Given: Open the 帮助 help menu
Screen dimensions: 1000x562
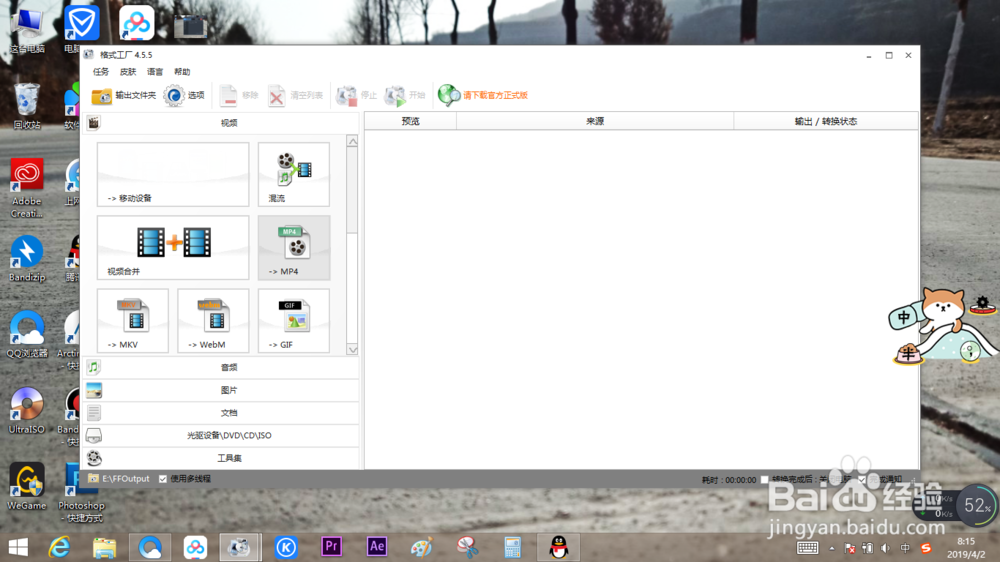Looking at the screenshot, I should click(x=182, y=71).
